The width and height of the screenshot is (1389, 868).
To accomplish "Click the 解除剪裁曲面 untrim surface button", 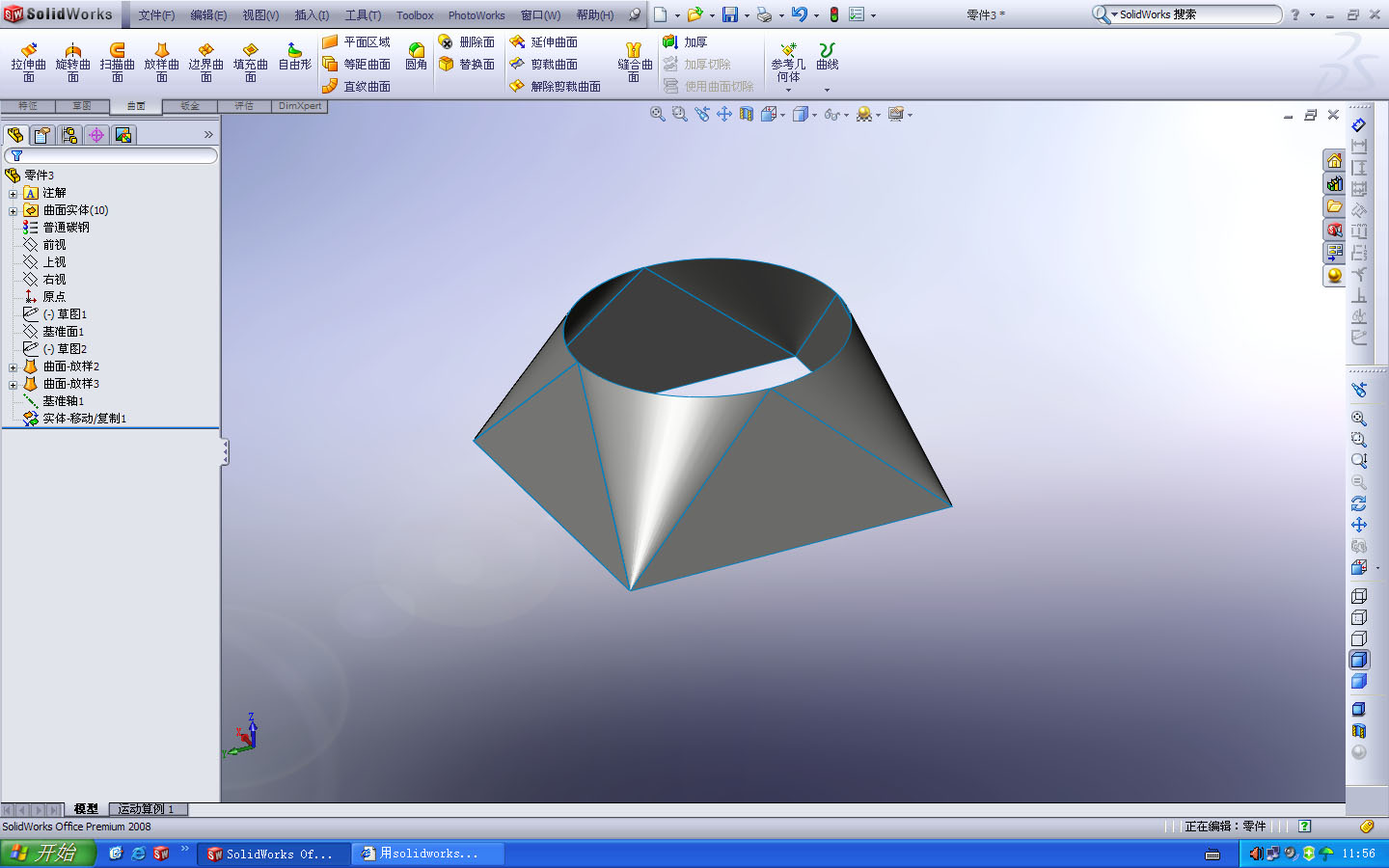I will 556,87.
